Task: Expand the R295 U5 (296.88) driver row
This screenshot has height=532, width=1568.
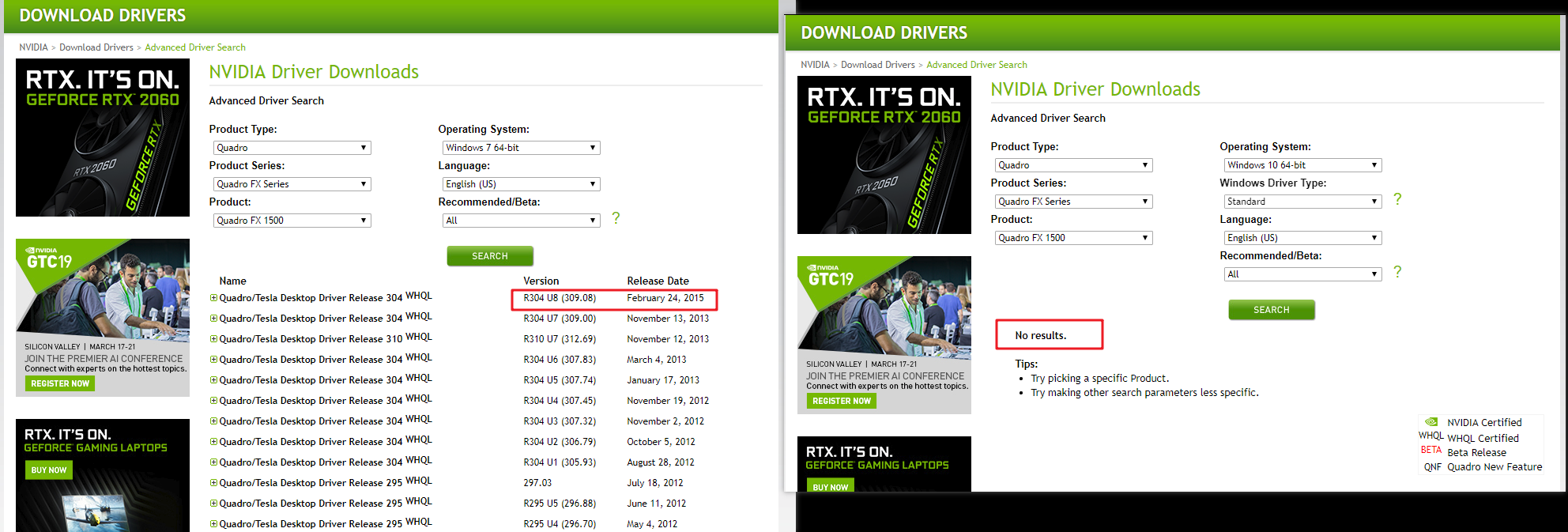Action: [x=213, y=504]
